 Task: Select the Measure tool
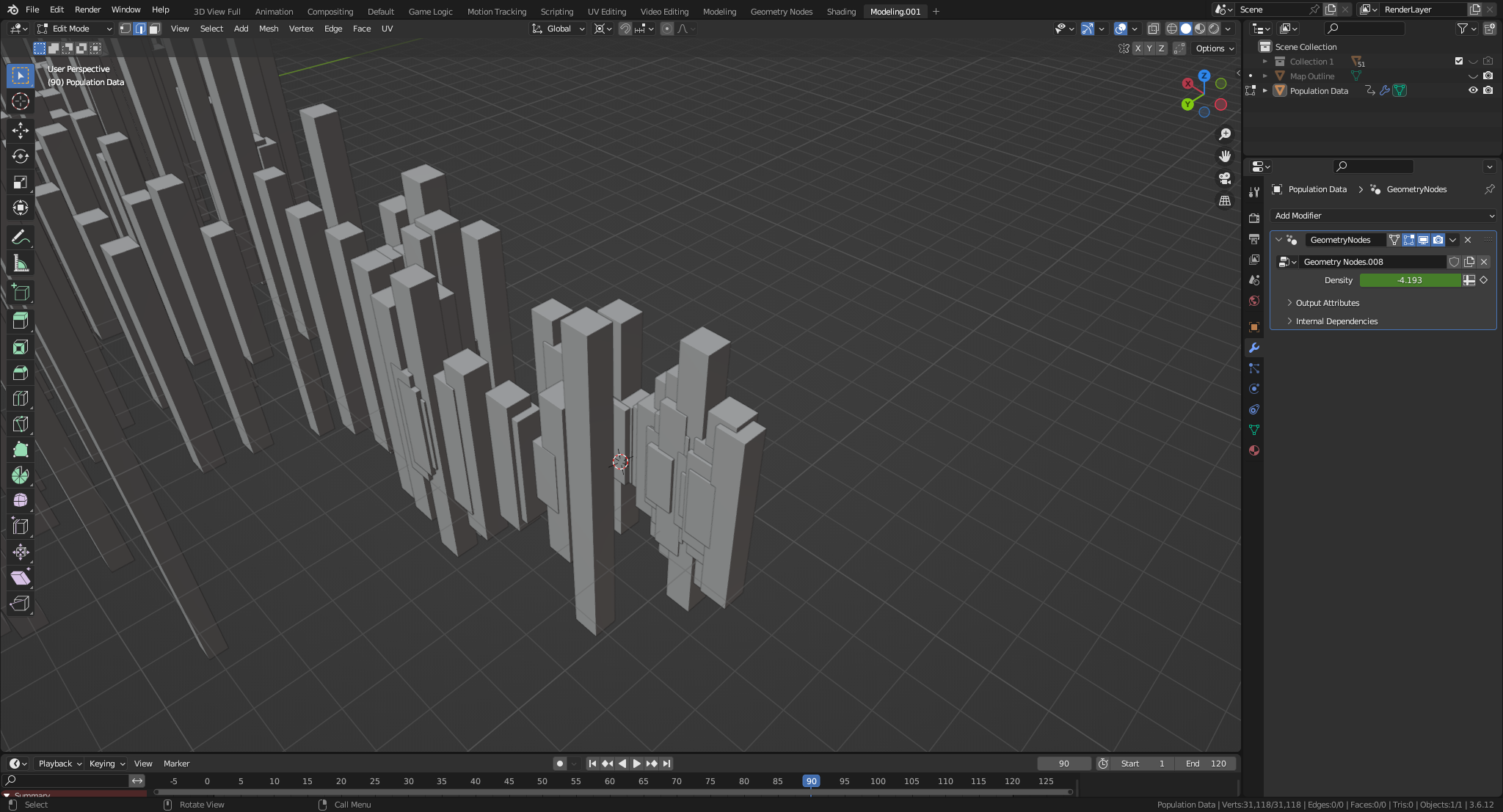[x=20, y=263]
